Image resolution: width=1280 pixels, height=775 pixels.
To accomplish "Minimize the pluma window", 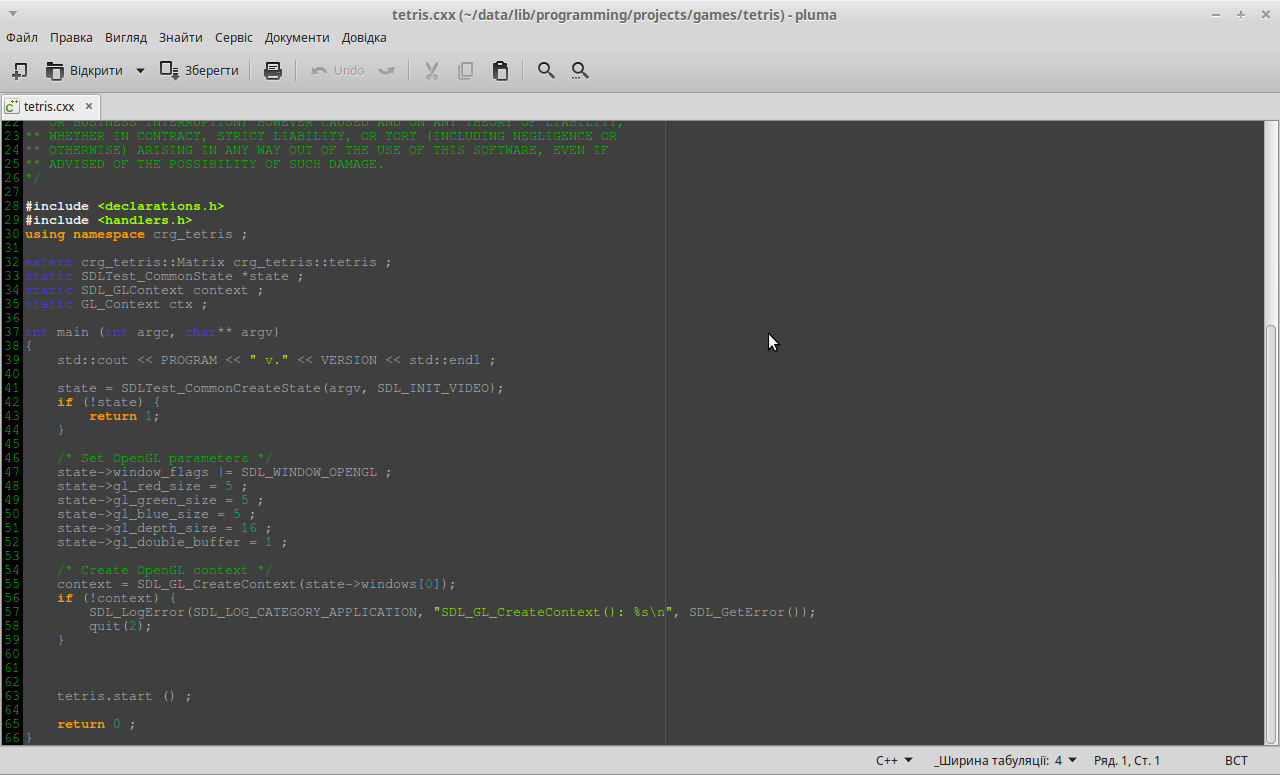I will pyautogui.click(x=1216, y=15).
